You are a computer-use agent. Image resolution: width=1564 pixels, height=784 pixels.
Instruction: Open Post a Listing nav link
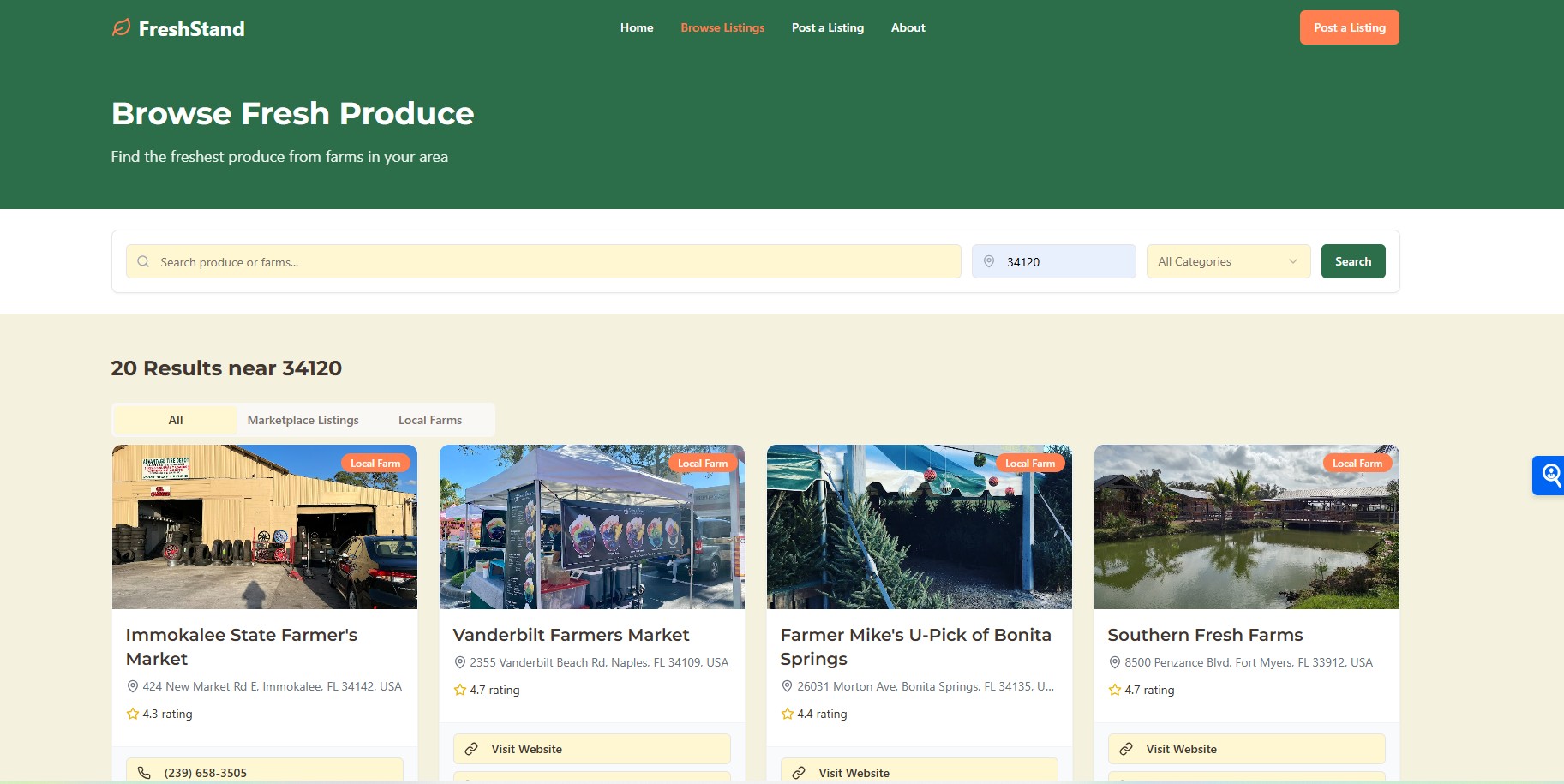click(828, 27)
